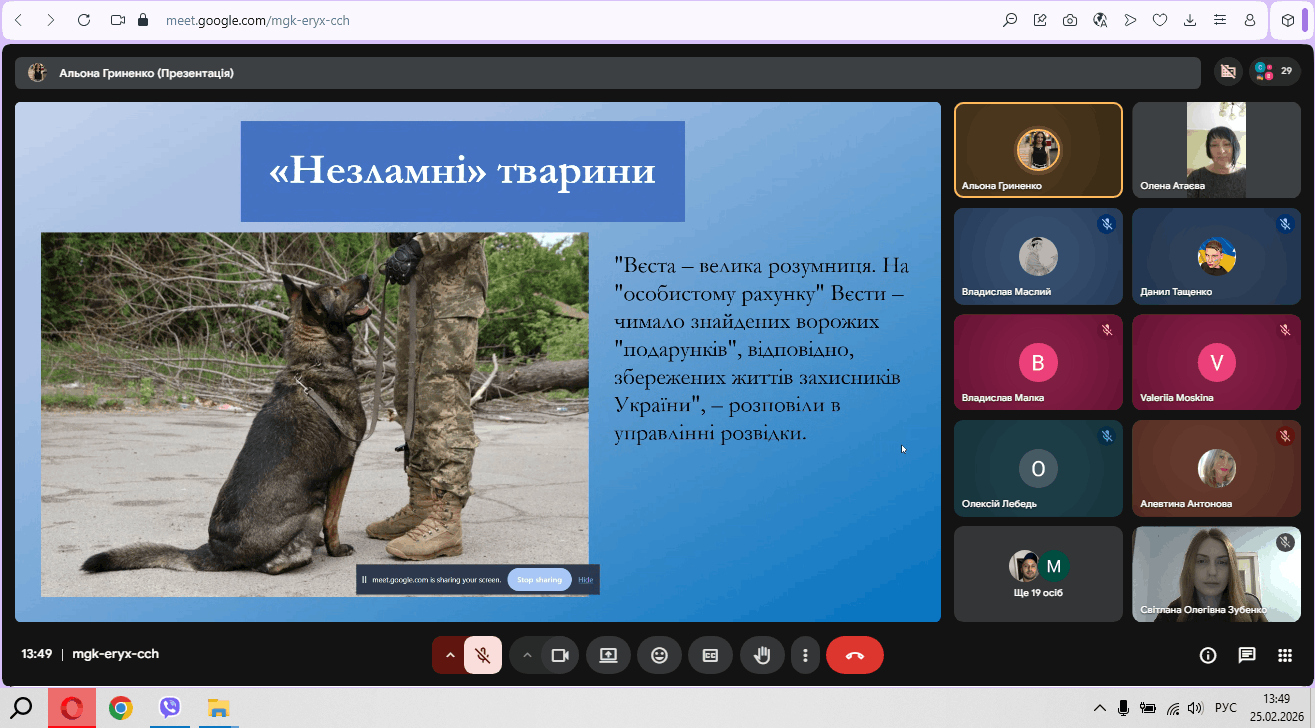Expand audio settings arrow next to microphone
The image size is (1315, 728).
449,655
